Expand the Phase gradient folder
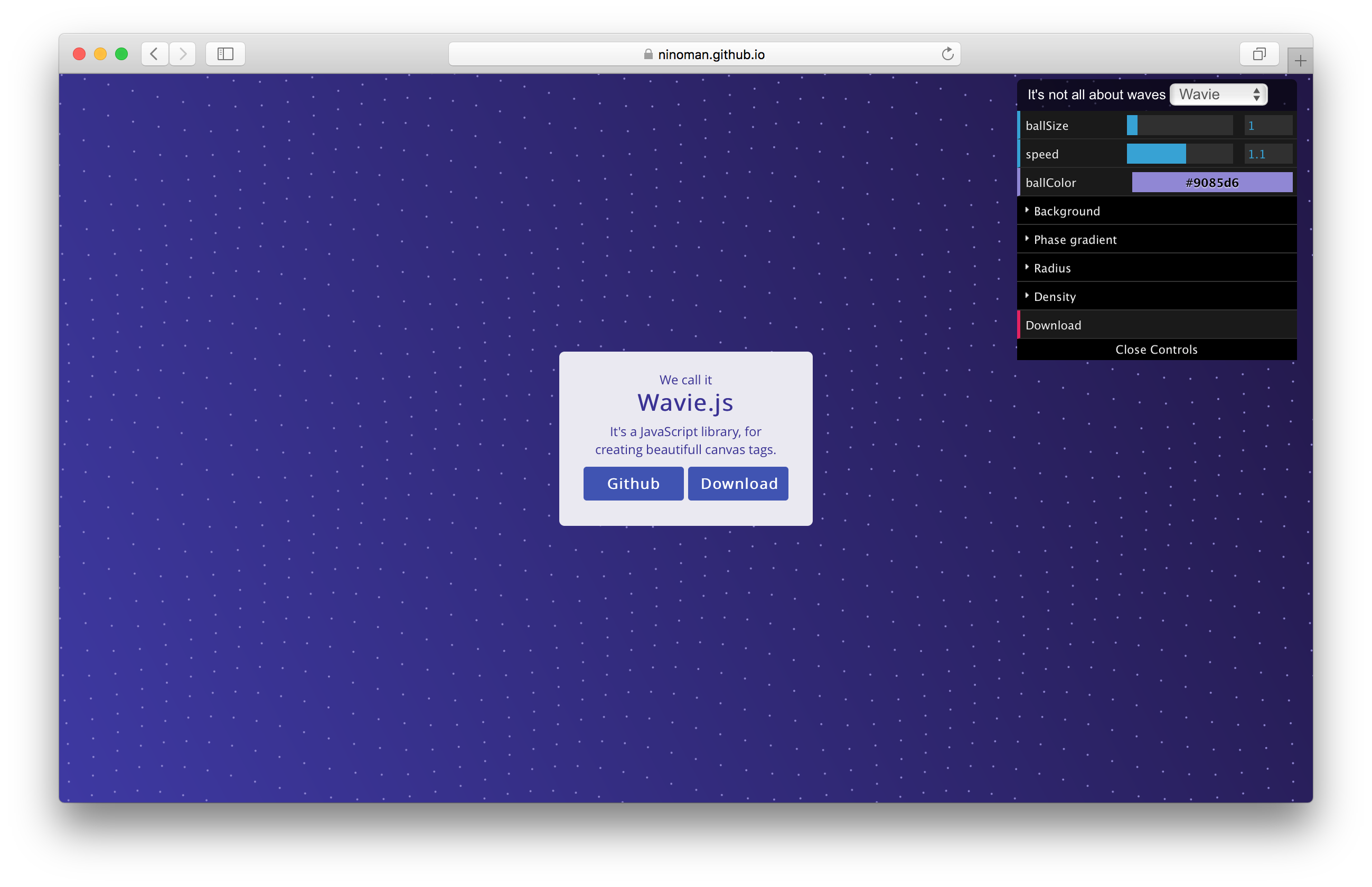1372x887 pixels. pos(1074,240)
